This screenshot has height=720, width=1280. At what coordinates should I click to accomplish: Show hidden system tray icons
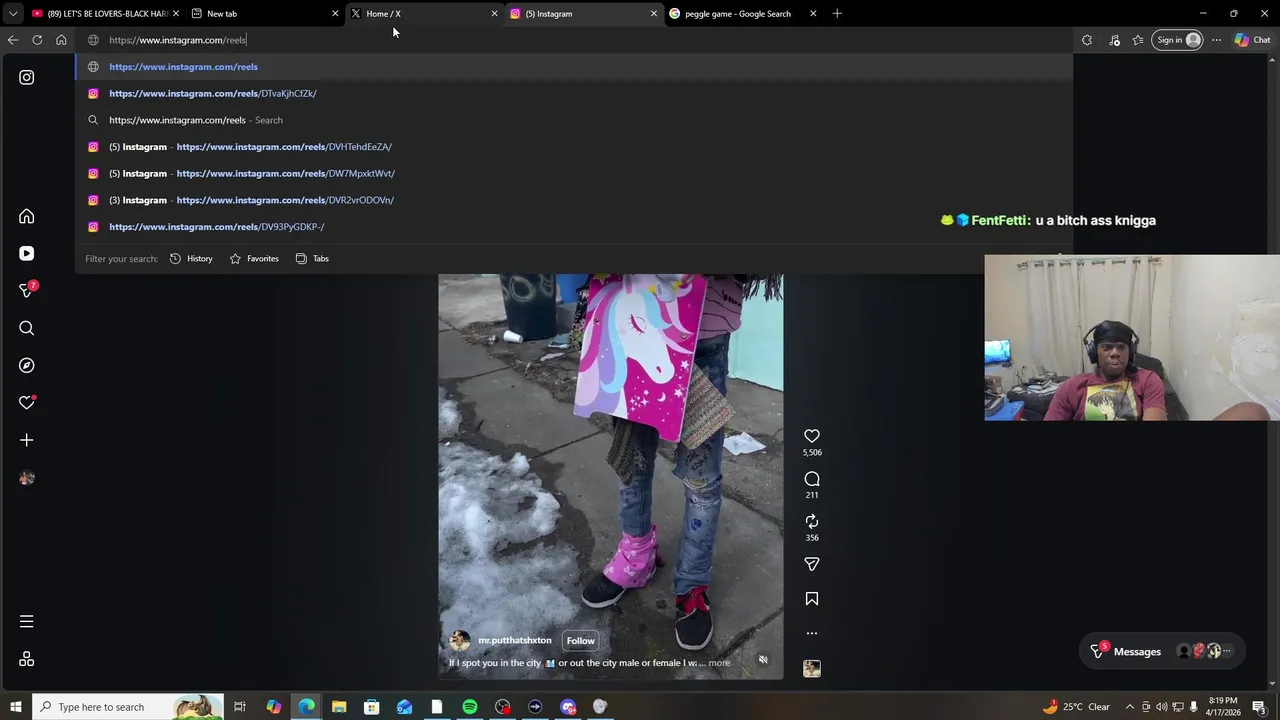(1130, 707)
